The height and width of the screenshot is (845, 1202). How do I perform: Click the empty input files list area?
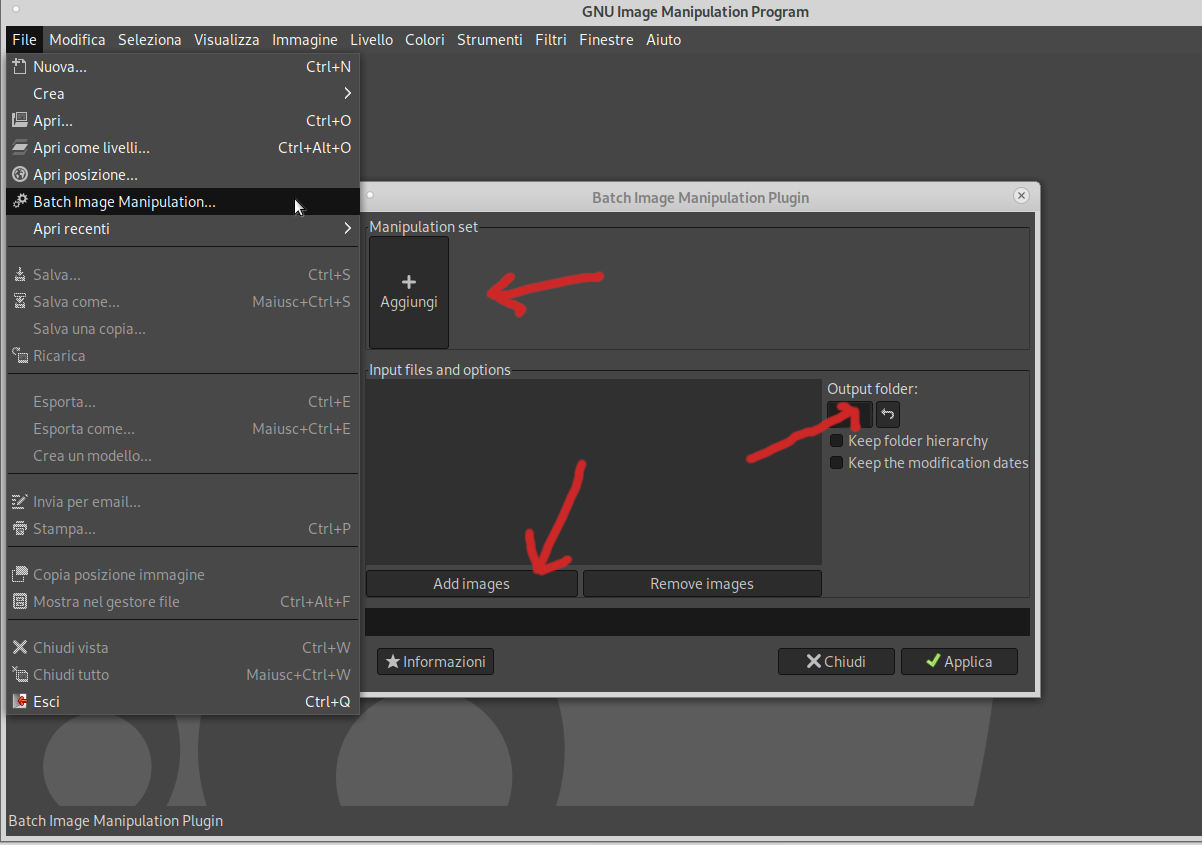pyautogui.click(x=593, y=472)
